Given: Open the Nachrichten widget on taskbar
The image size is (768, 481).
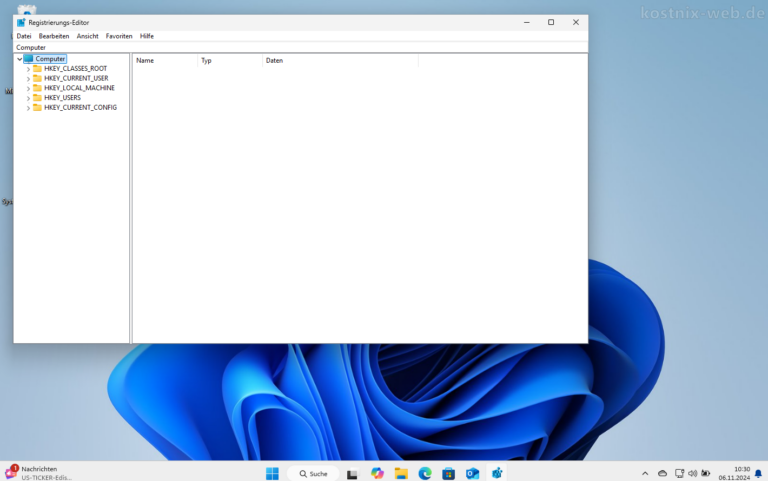Looking at the screenshot, I should click(38, 473).
